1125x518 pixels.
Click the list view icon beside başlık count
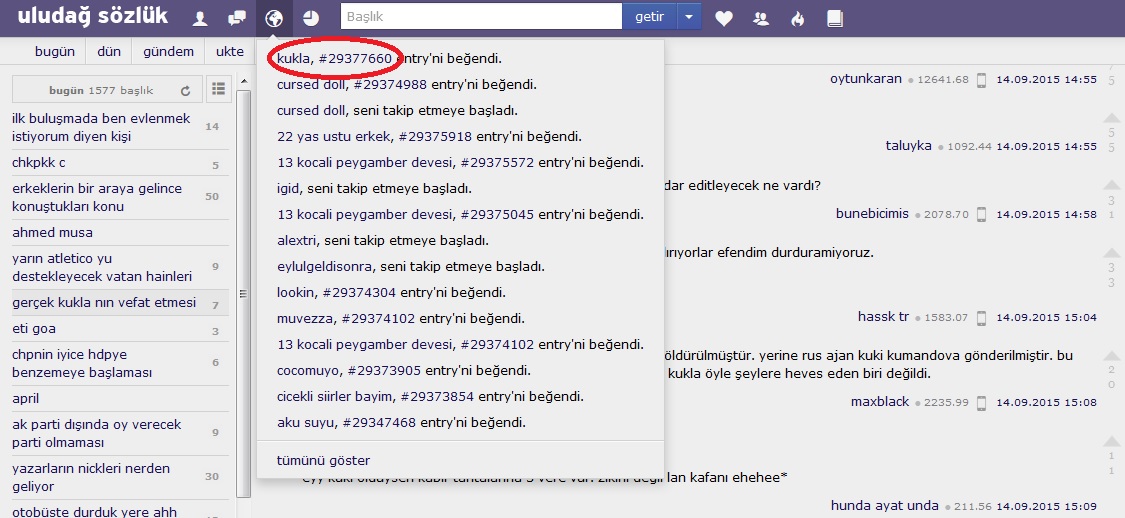(x=218, y=88)
